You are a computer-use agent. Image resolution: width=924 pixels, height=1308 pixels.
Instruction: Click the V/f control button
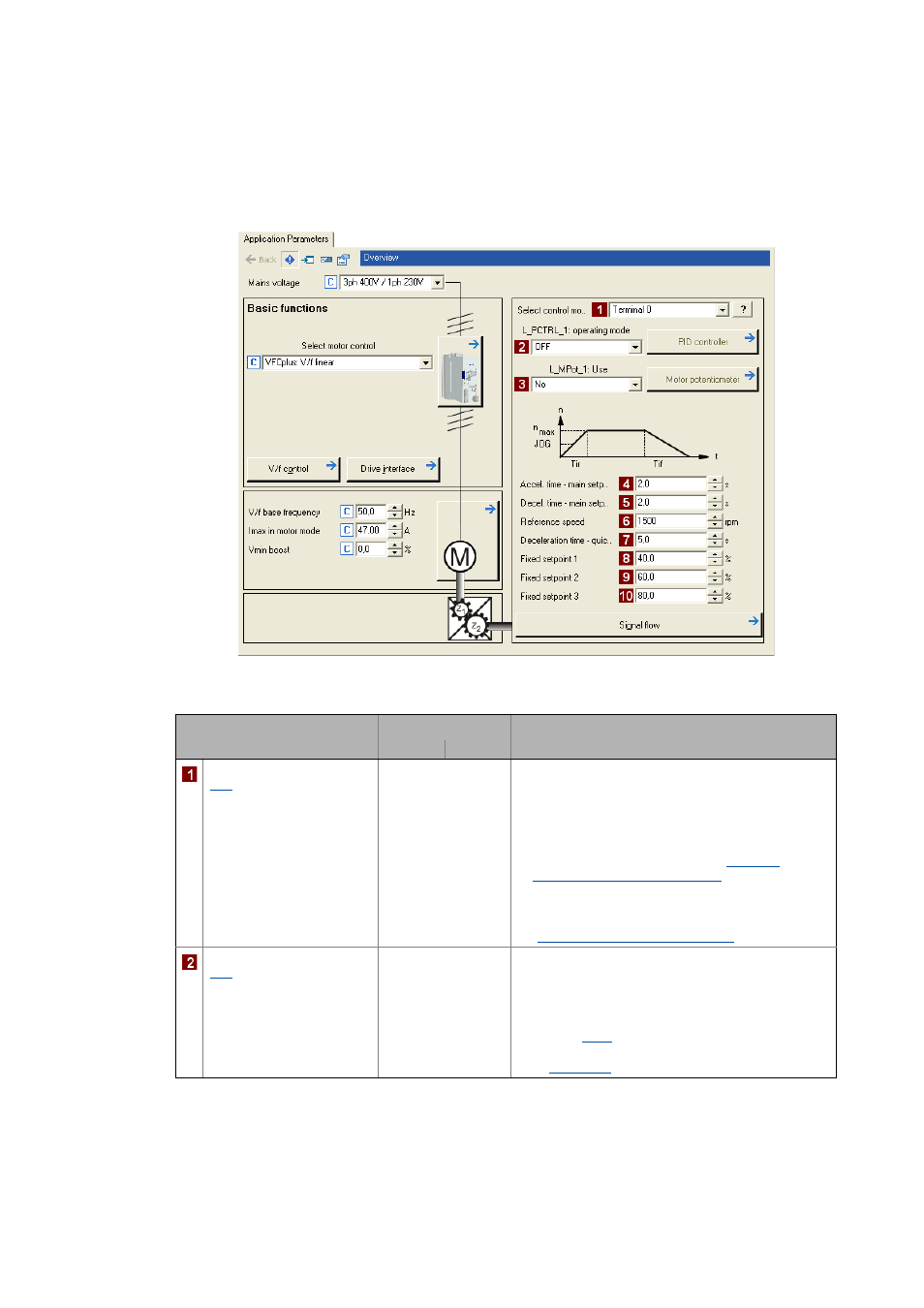tap(293, 469)
